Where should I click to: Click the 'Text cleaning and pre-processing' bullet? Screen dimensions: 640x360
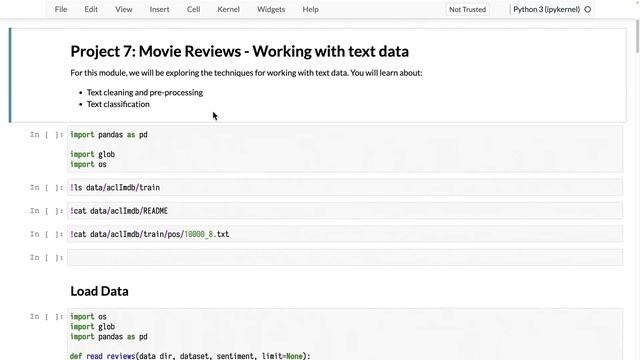(x=144, y=92)
